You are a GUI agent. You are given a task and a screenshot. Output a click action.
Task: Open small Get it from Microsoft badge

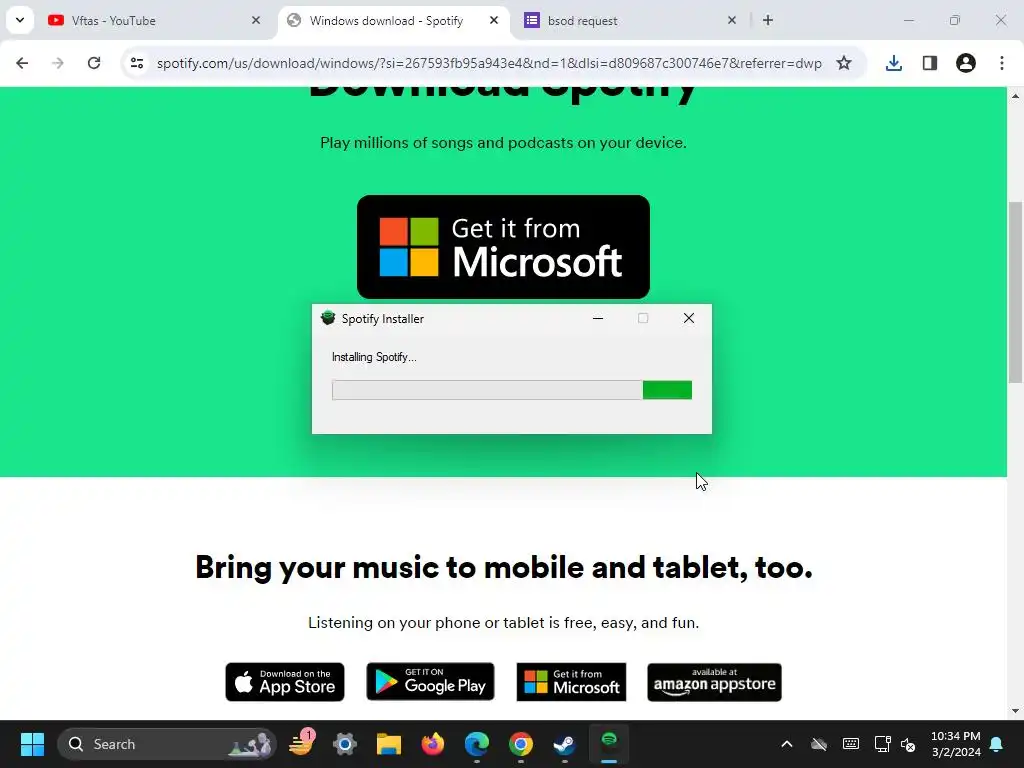571,682
